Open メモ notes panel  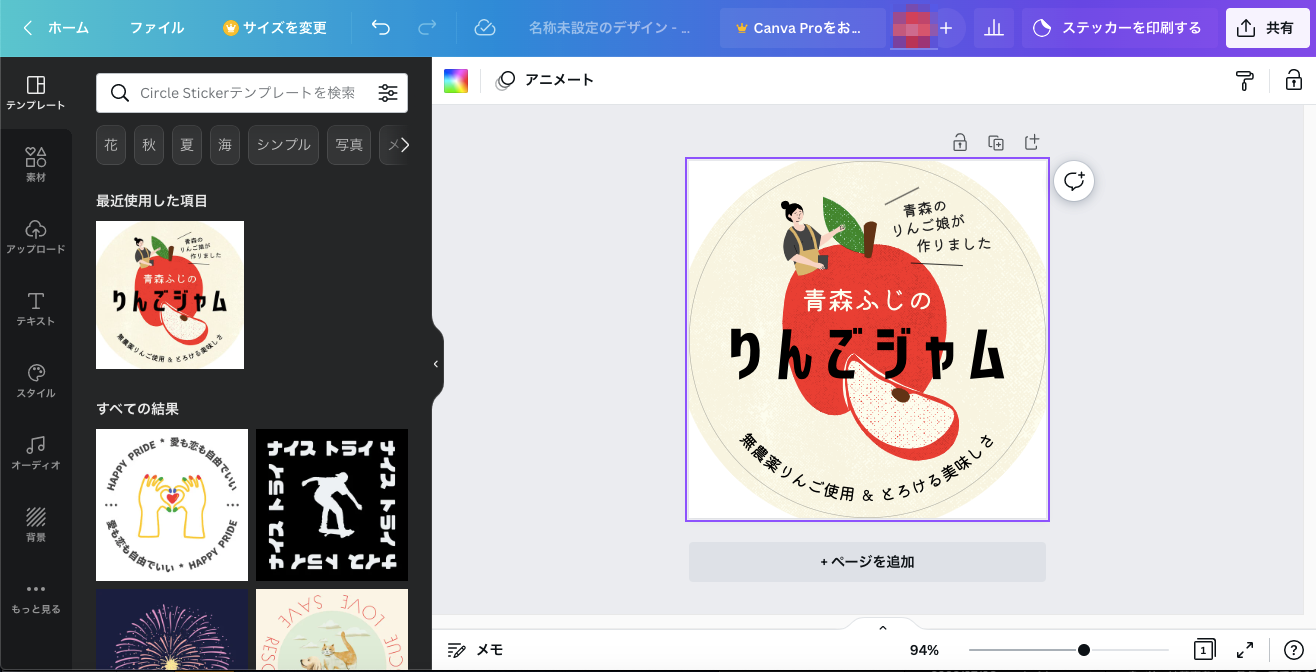[x=476, y=650]
